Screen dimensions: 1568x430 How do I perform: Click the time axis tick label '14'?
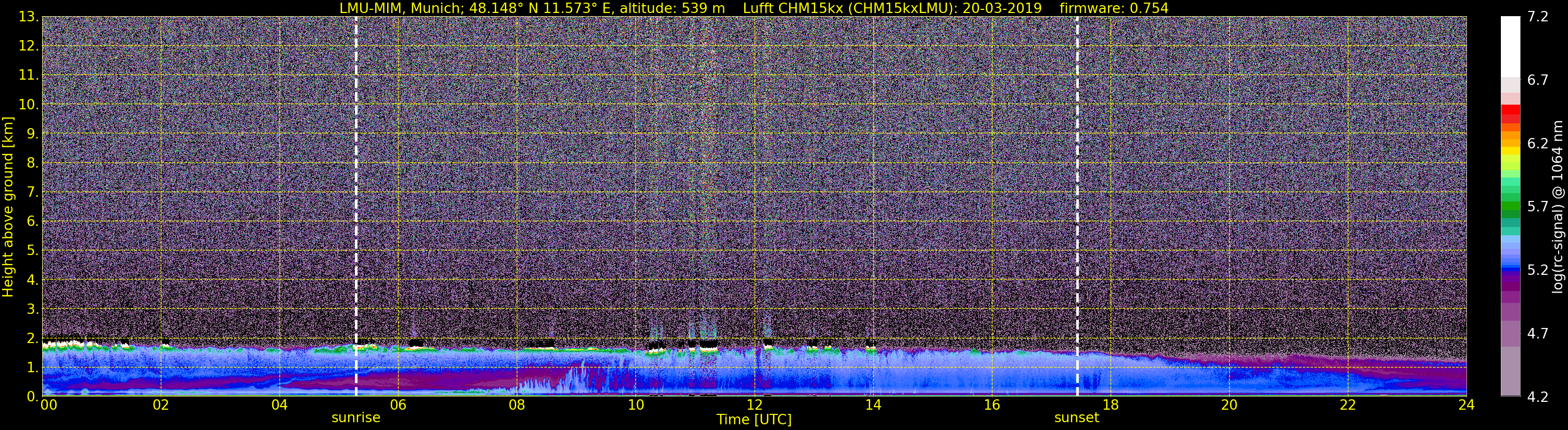[873, 405]
